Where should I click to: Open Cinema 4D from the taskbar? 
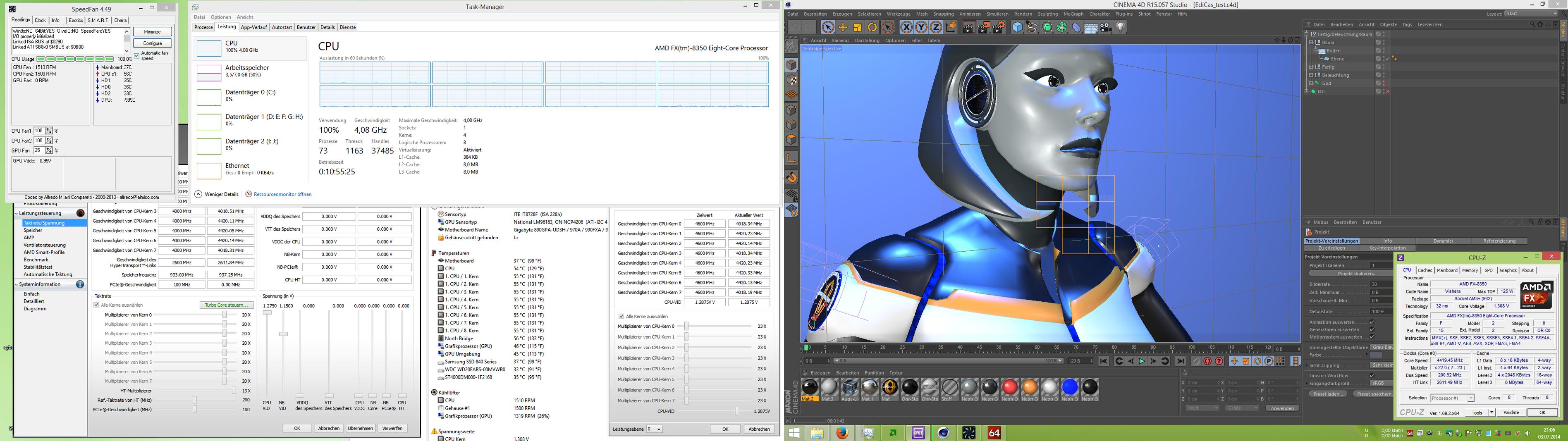click(x=944, y=432)
